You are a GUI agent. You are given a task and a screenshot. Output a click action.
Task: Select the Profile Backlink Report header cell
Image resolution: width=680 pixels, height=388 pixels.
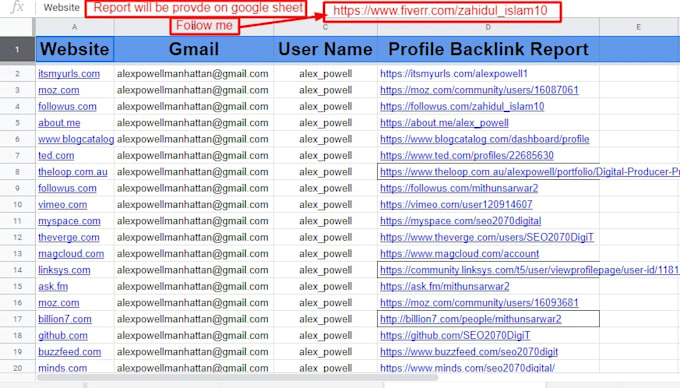[488, 49]
